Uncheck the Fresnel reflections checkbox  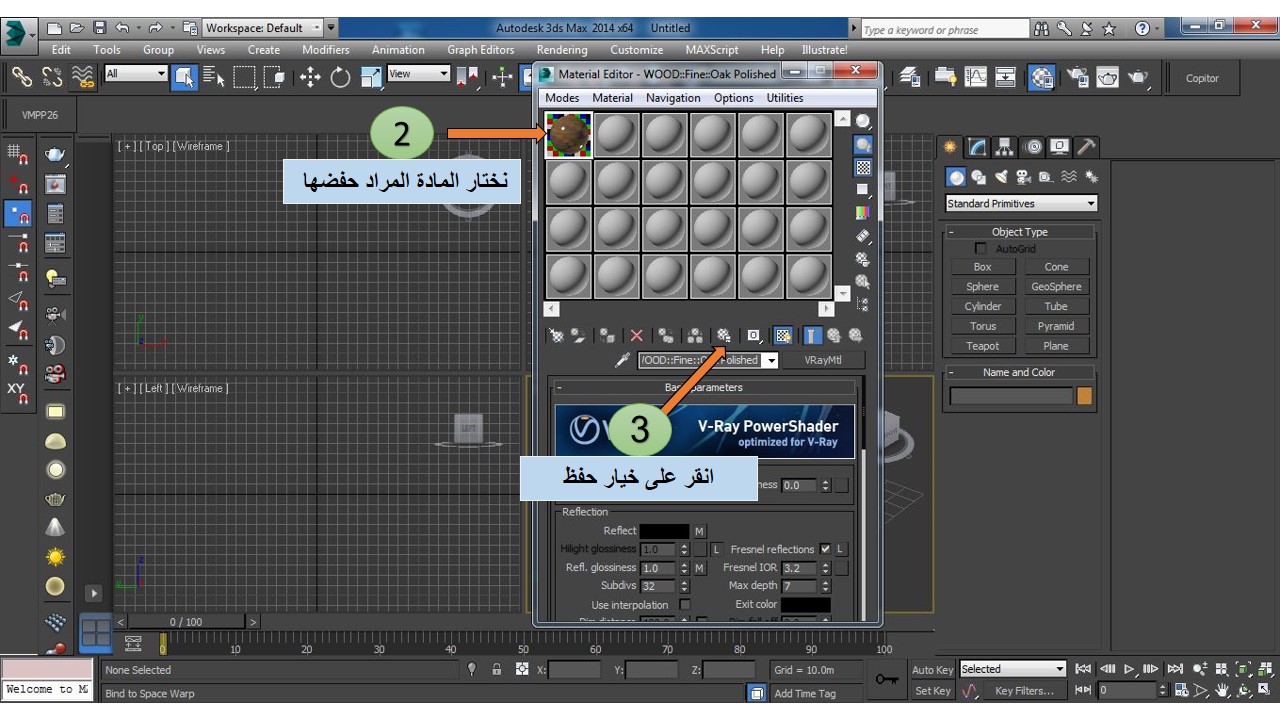coord(825,549)
